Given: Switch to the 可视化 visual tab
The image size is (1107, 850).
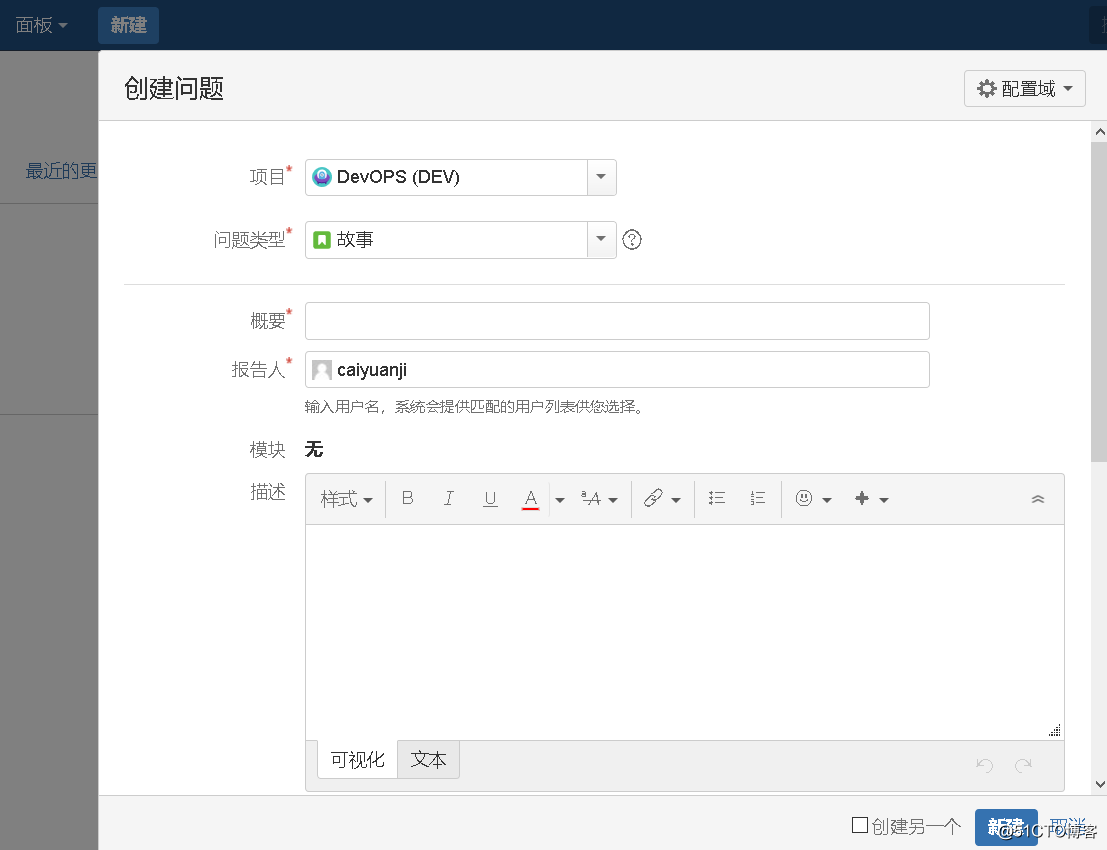Looking at the screenshot, I should pos(357,760).
